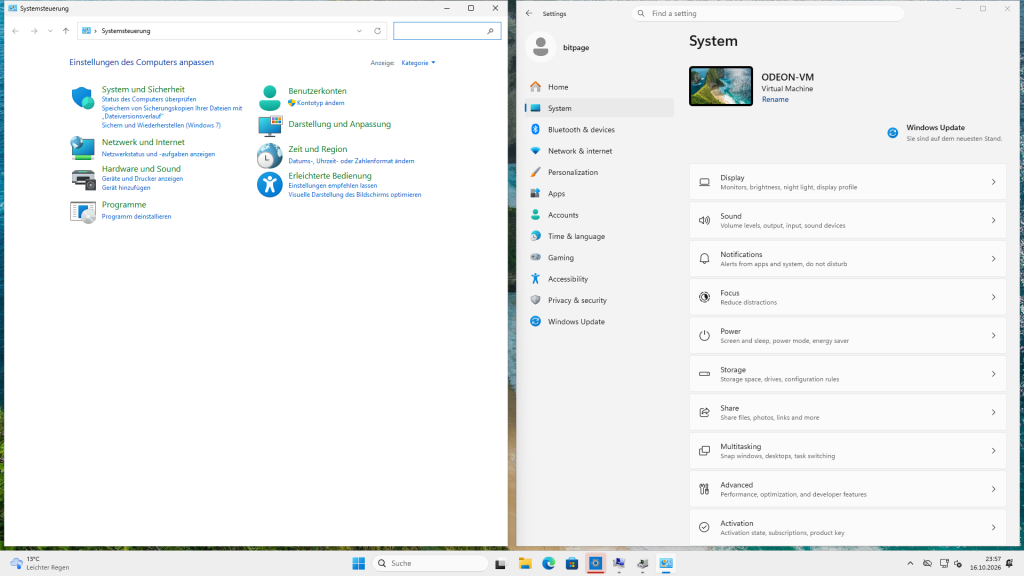Show hidden tray icons chevron
This screenshot has height=576, width=1024.
pos(910,564)
